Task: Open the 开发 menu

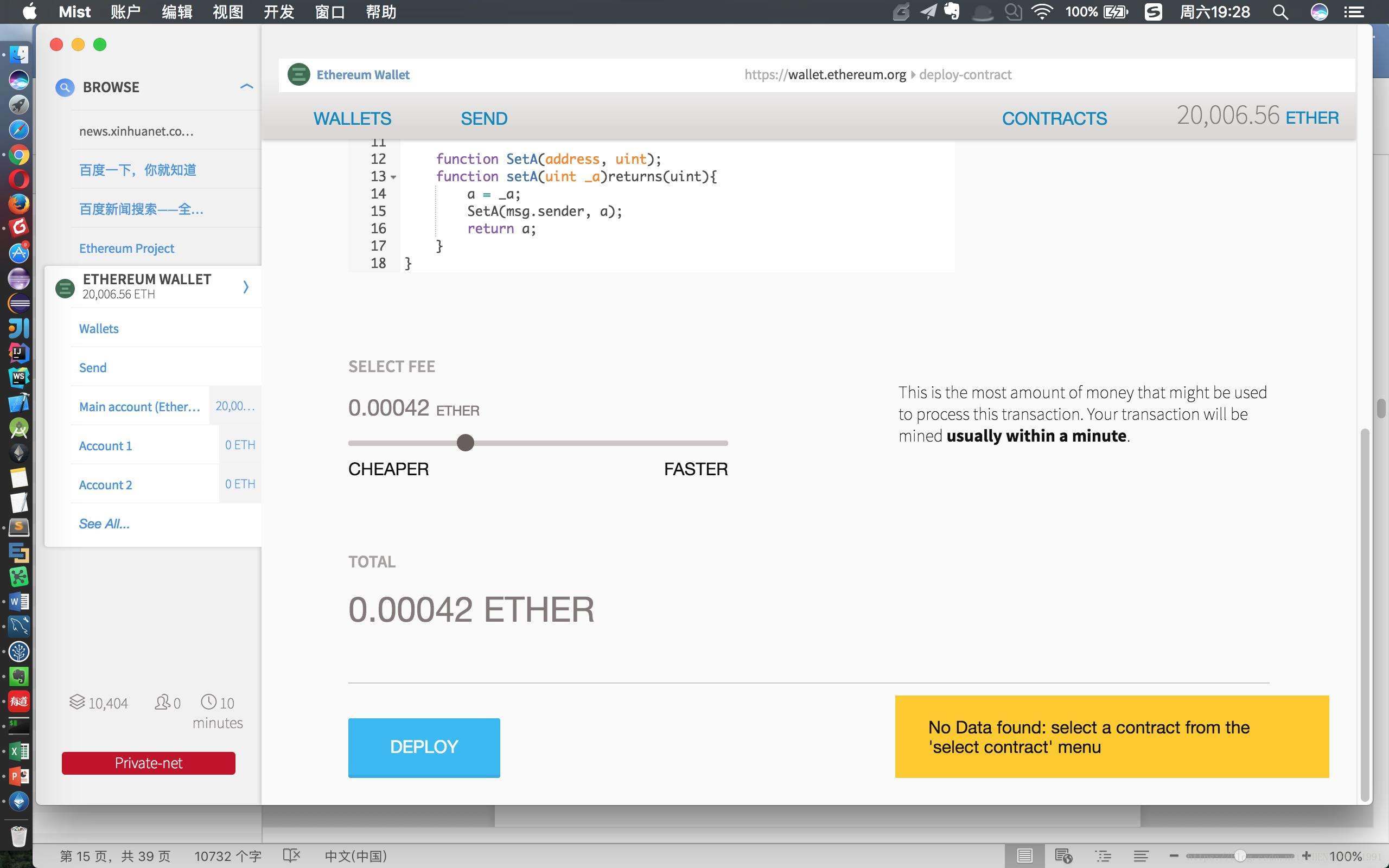Action: coord(279,12)
